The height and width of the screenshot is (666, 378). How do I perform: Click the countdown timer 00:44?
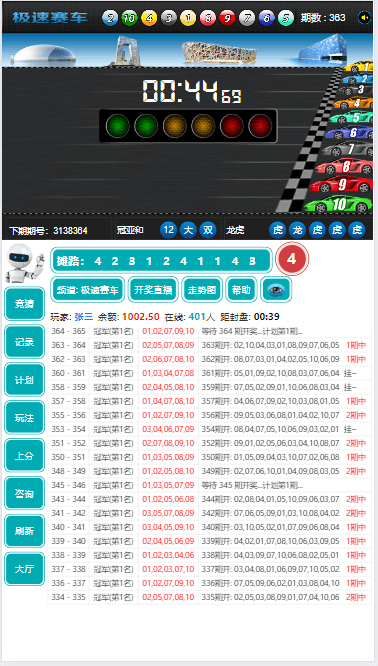[192, 91]
